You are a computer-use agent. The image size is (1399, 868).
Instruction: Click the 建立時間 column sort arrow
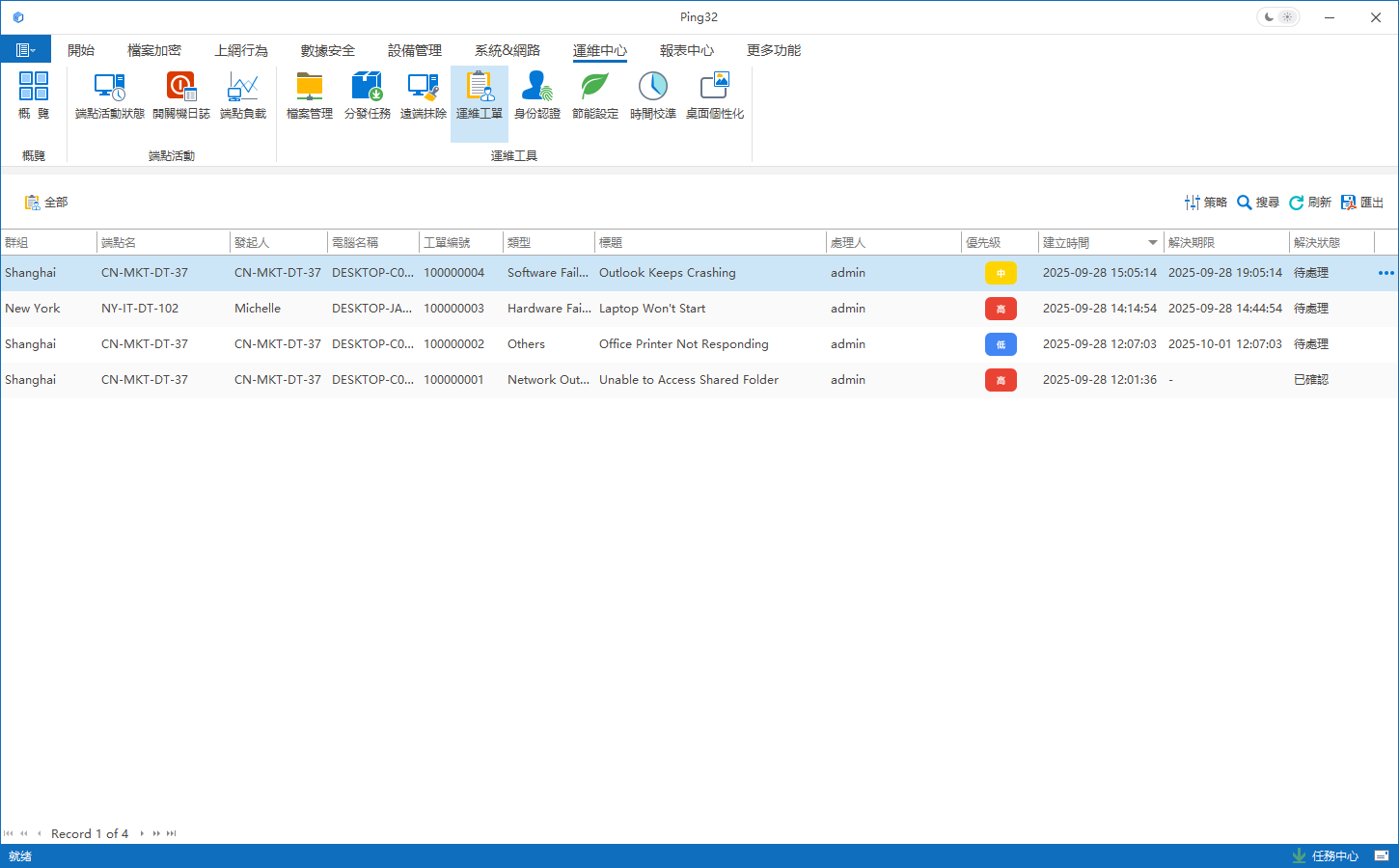click(x=1152, y=243)
